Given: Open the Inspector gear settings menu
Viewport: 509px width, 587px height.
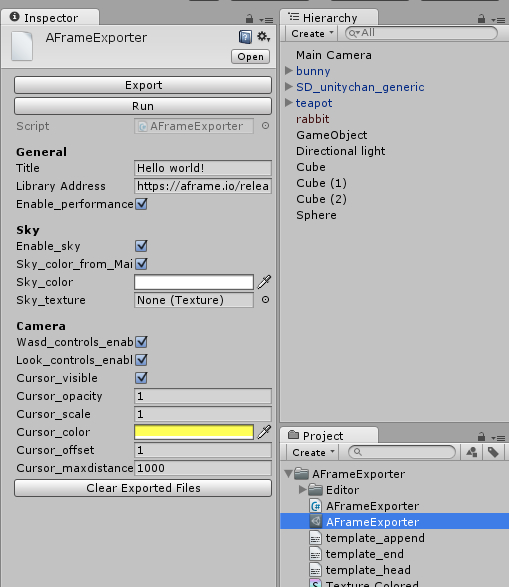Looking at the screenshot, I should [x=263, y=37].
